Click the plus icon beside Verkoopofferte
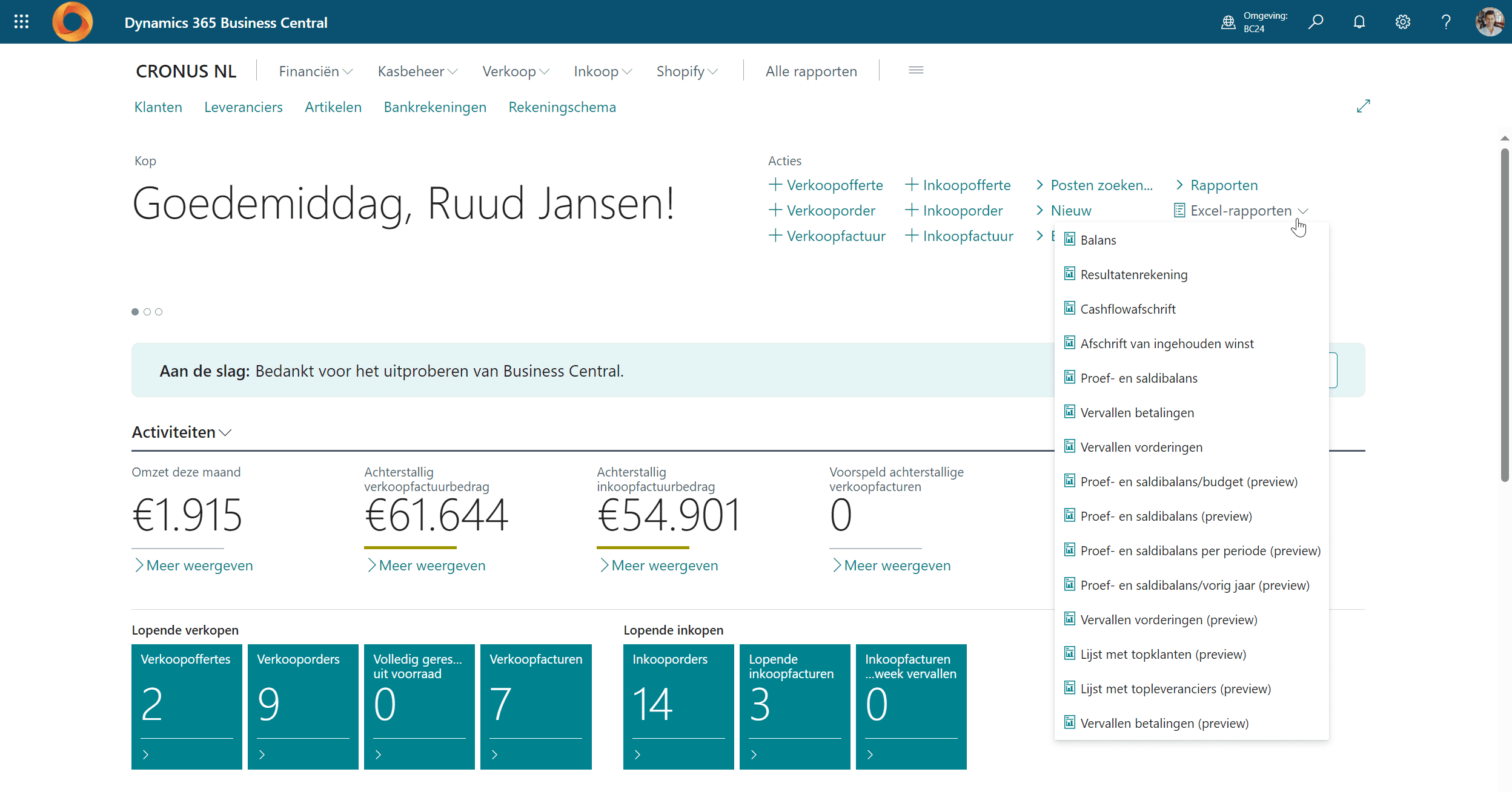Viewport: 1512px width, 792px height. [x=775, y=184]
